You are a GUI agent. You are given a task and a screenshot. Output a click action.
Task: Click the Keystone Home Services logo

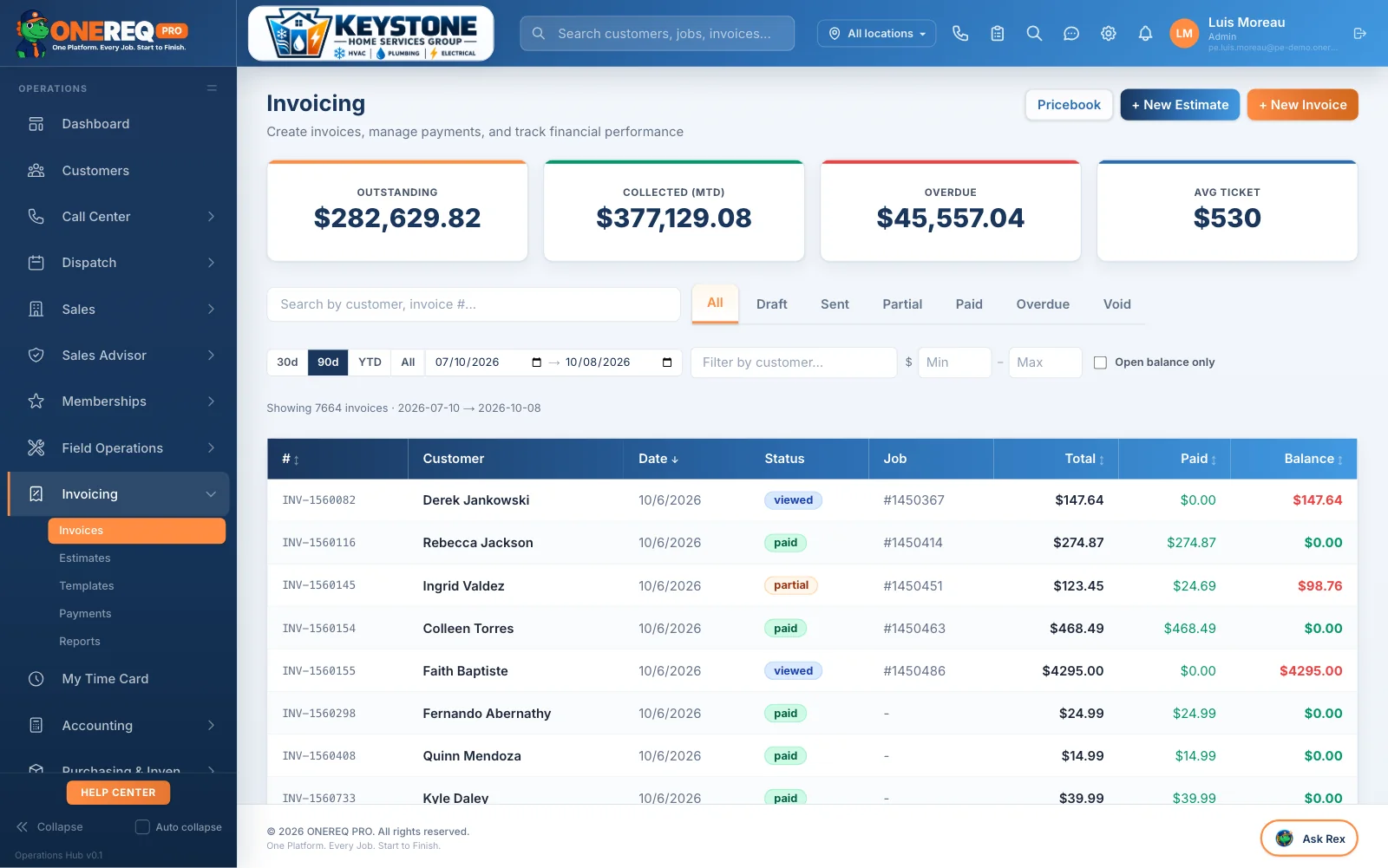click(371, 34)
